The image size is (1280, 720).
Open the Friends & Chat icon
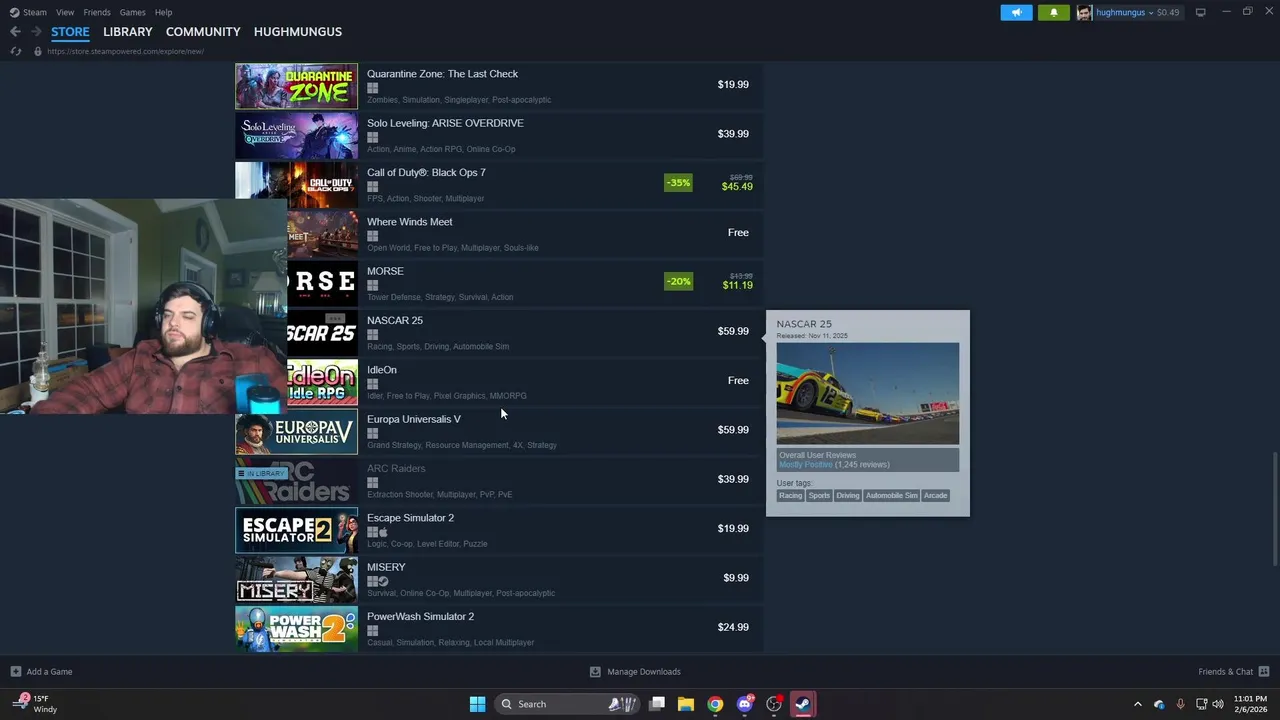pos(1264,671)
